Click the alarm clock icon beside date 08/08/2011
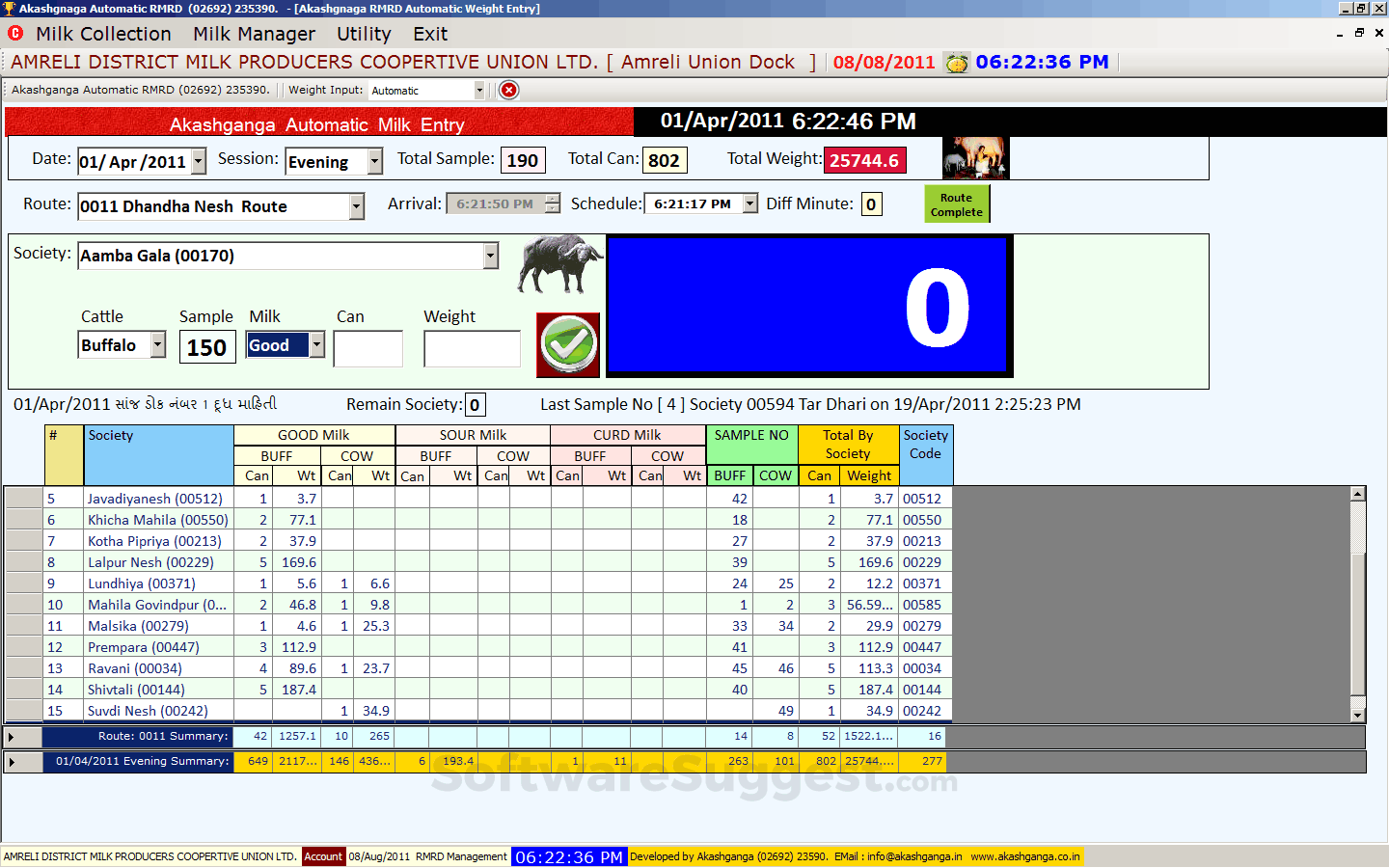This screenshot has width=1389, height=868. [956, 61]
